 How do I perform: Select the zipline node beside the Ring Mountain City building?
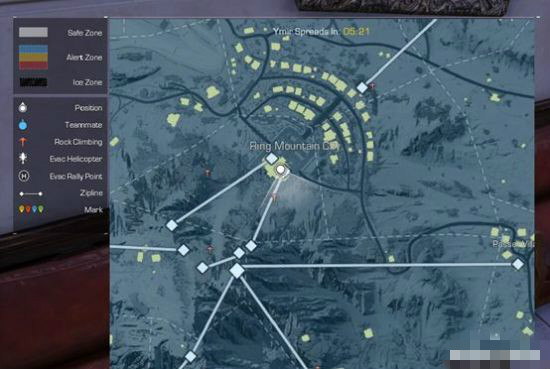point(271,159)
